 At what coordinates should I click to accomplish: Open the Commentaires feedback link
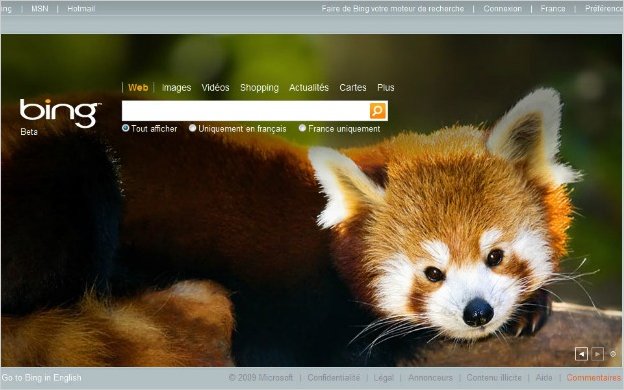tap(594, 378)
